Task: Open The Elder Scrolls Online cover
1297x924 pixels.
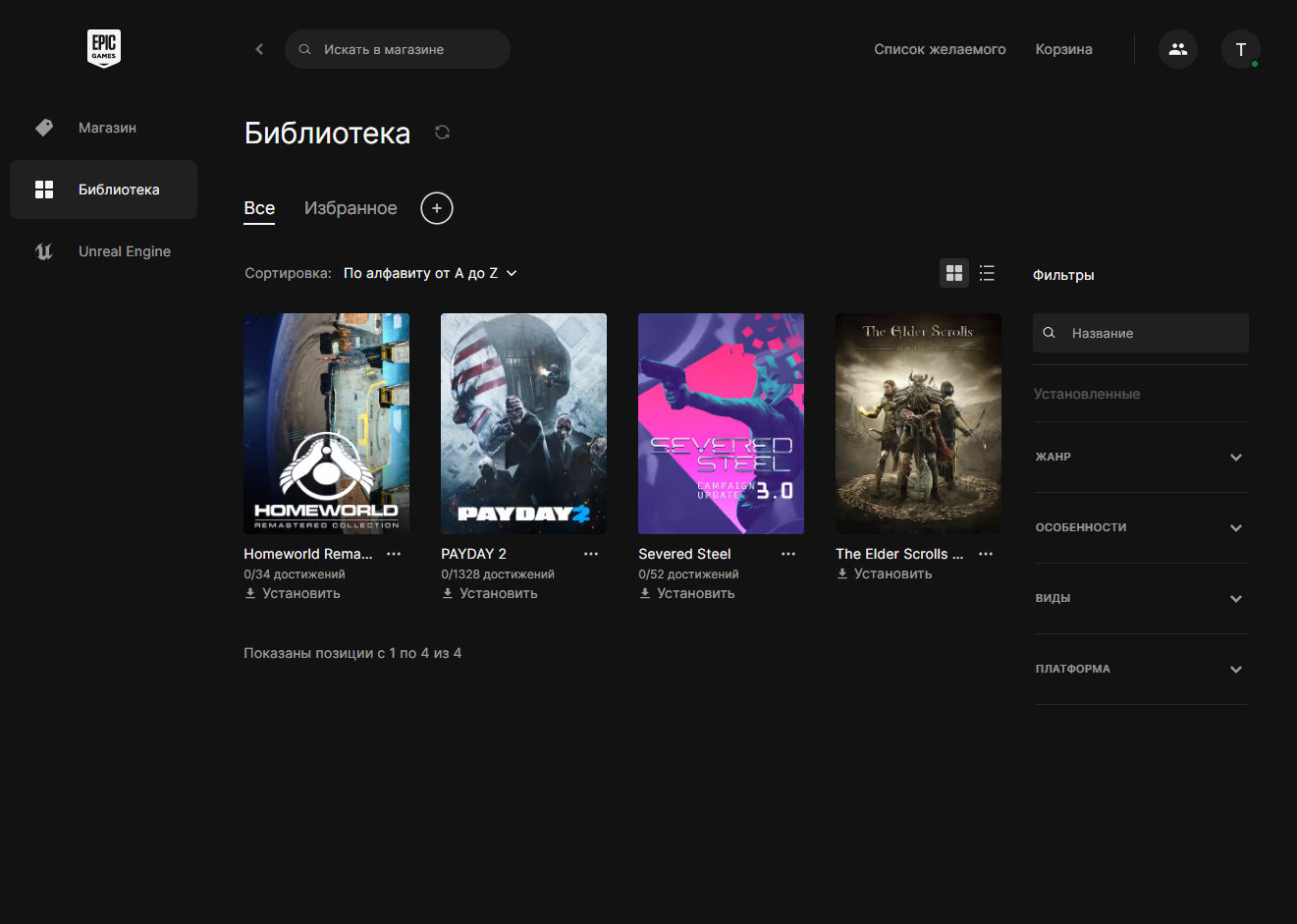Action: point(918,423)
